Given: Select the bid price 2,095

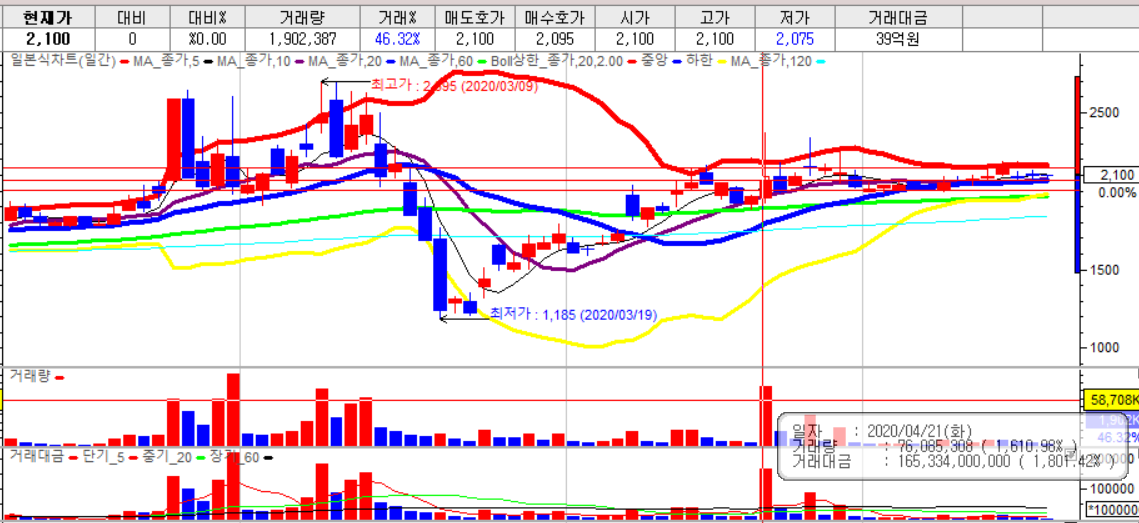Looking at the screenshot, I should click(x=555, y=39).
